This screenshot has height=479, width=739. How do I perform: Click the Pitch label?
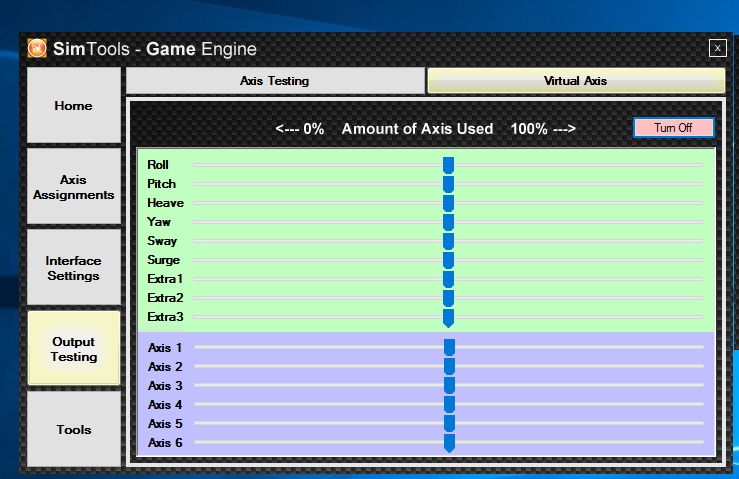pyautogui.click(x=161, y=183)
